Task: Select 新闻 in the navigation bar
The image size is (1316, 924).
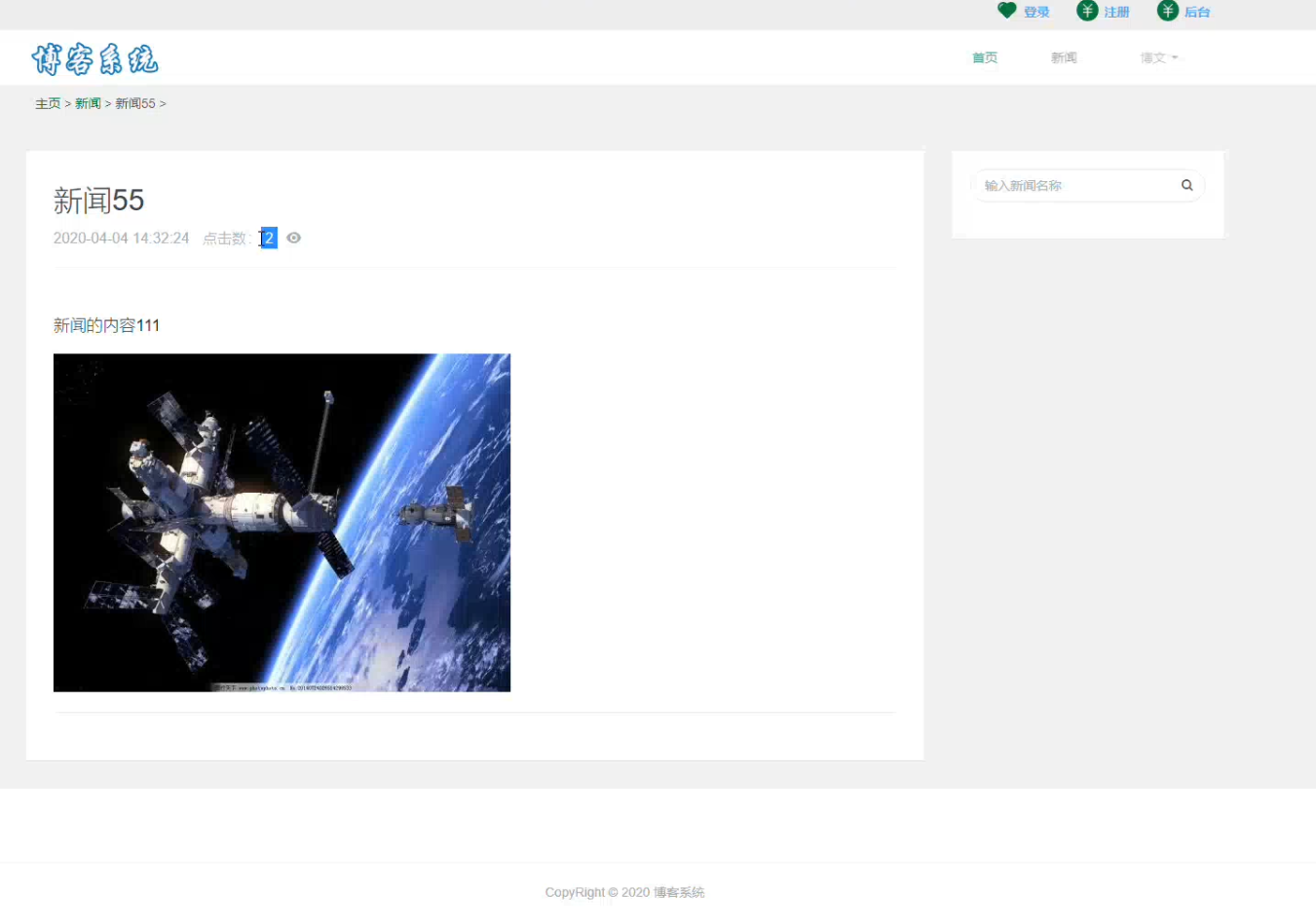Action: tap(1064, 58)
